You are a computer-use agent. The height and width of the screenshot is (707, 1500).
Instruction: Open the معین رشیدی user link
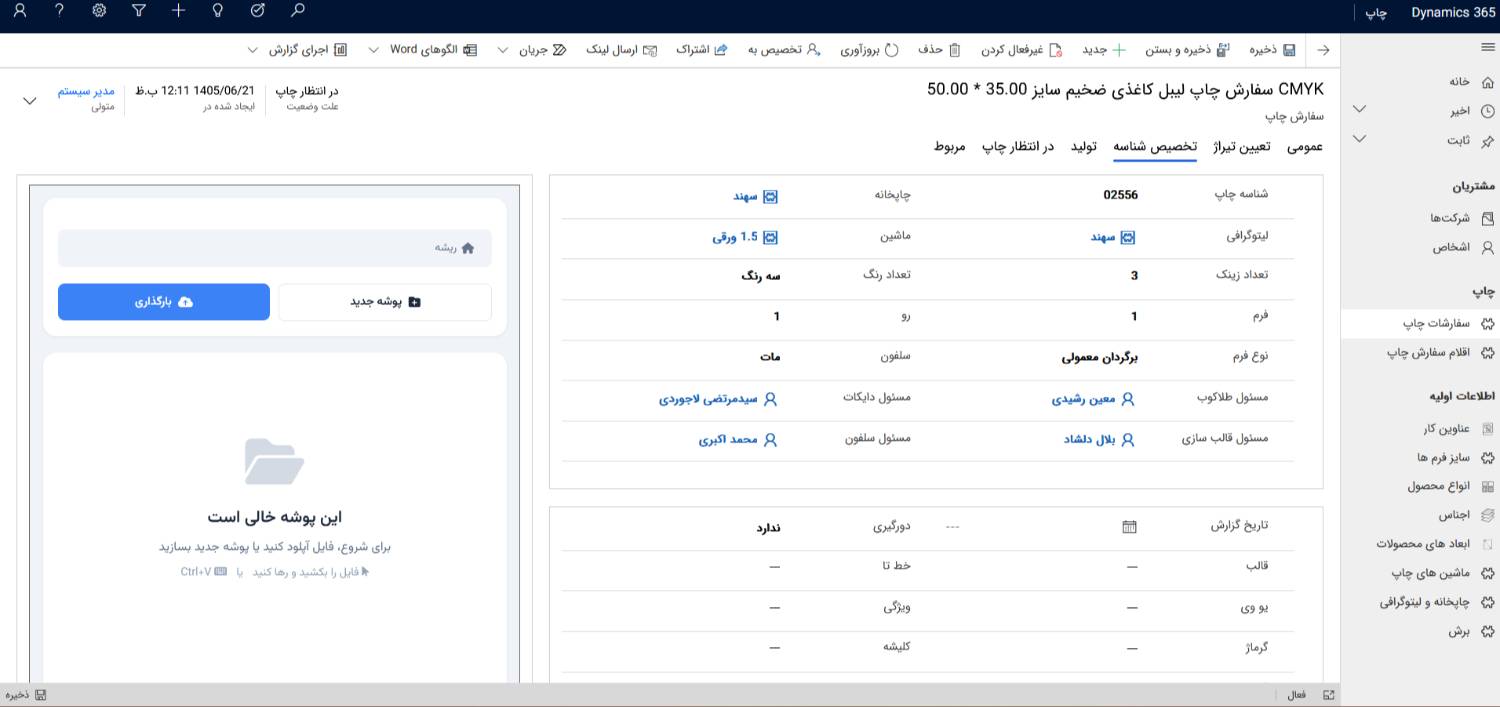point(1094,399)
